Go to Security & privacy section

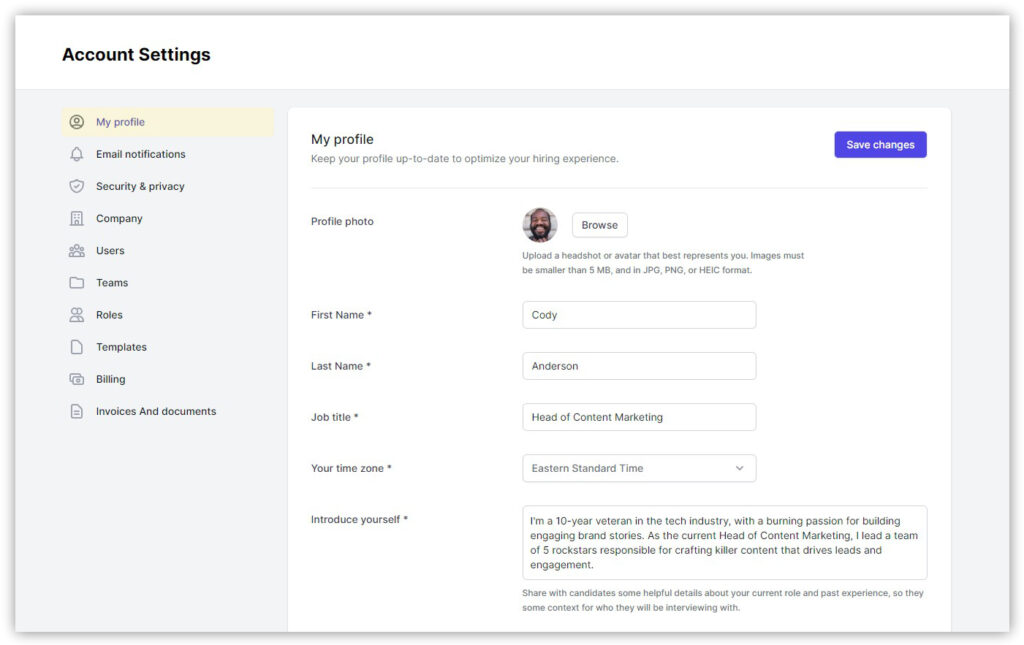tap(140, 186)
